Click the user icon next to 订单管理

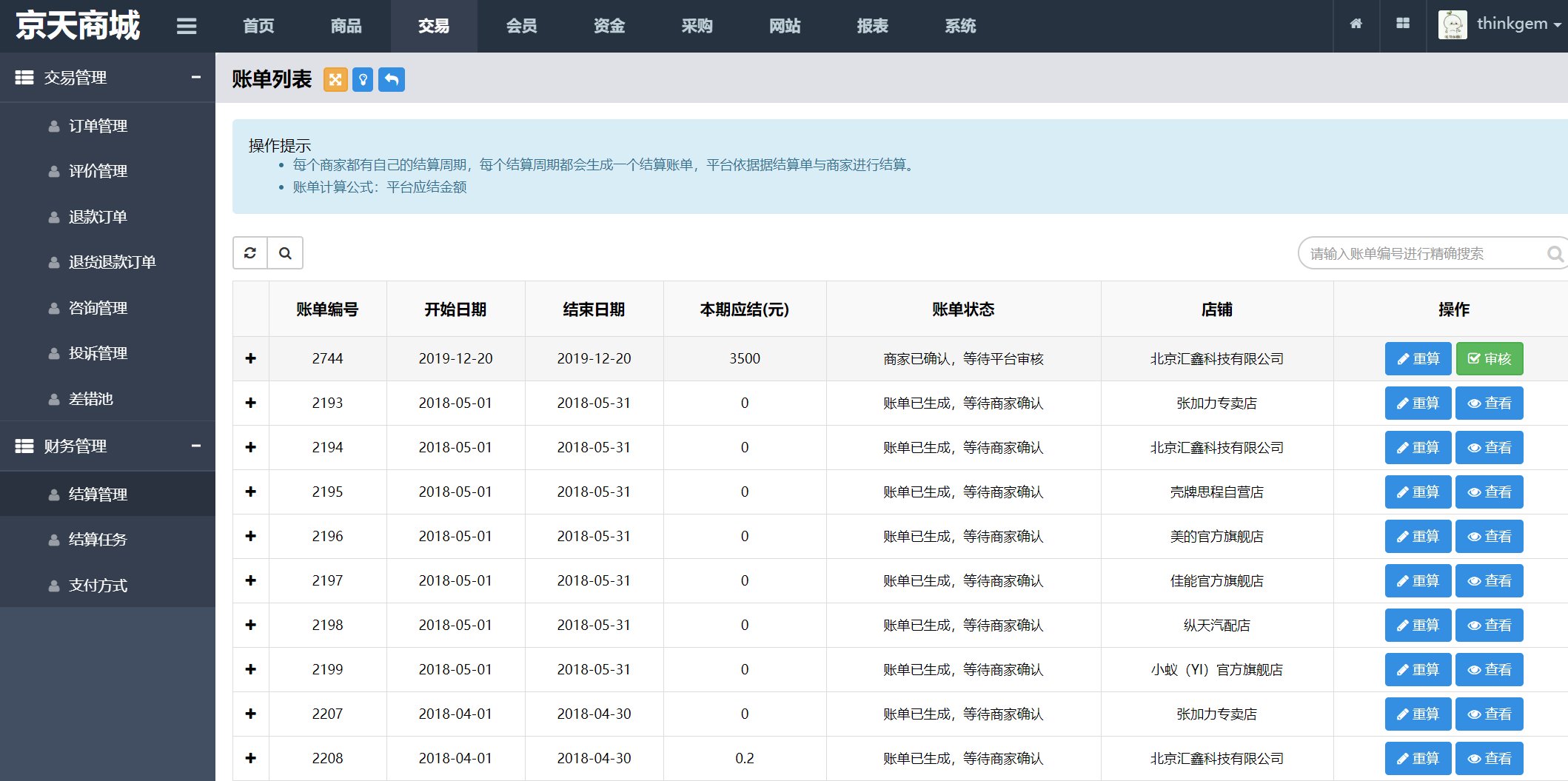(54, 127)
